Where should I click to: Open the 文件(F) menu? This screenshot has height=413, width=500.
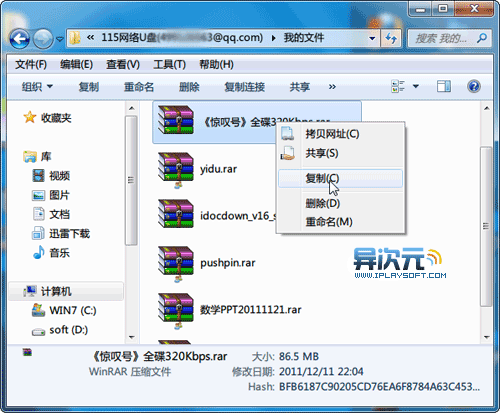(31, 64)
